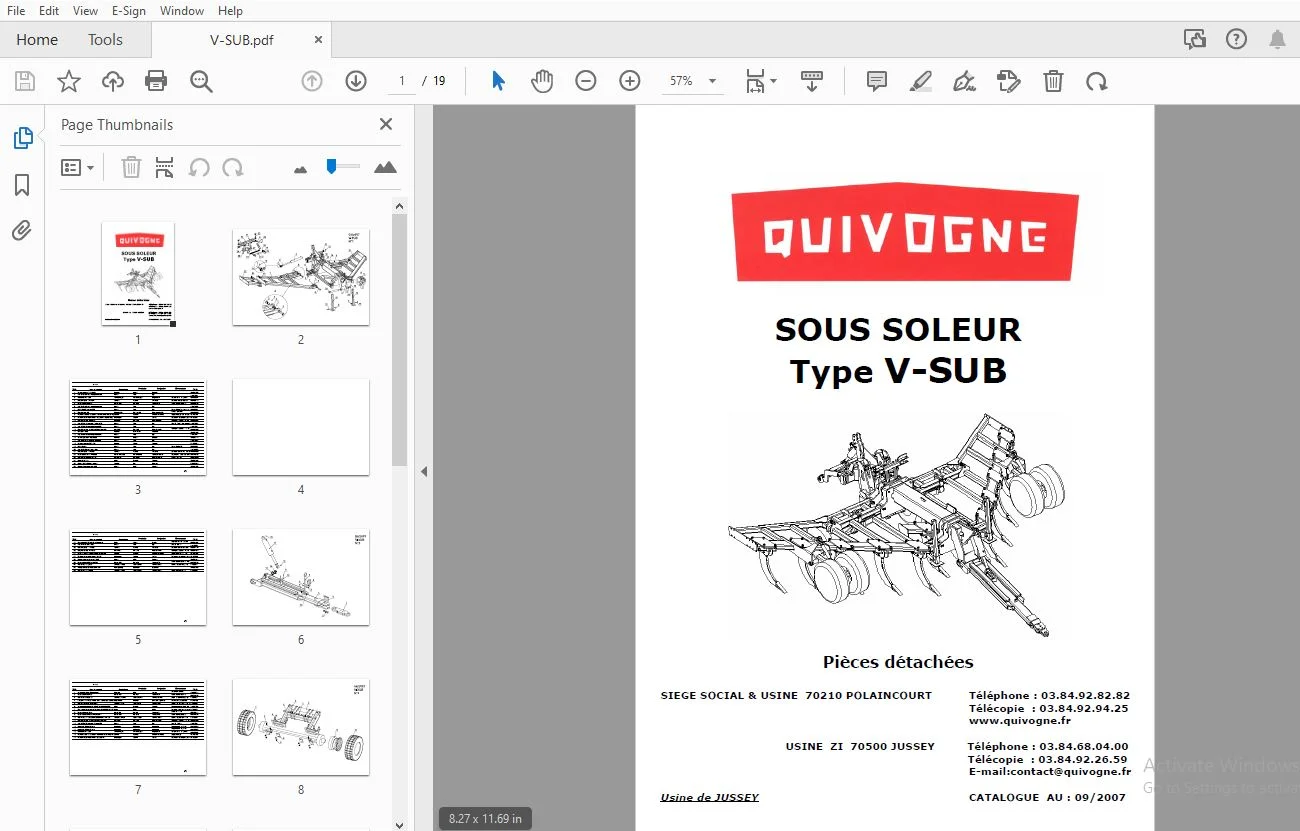Print the document with printer icon
Viewport: 1300px width, 831px height.
(156, 81)
